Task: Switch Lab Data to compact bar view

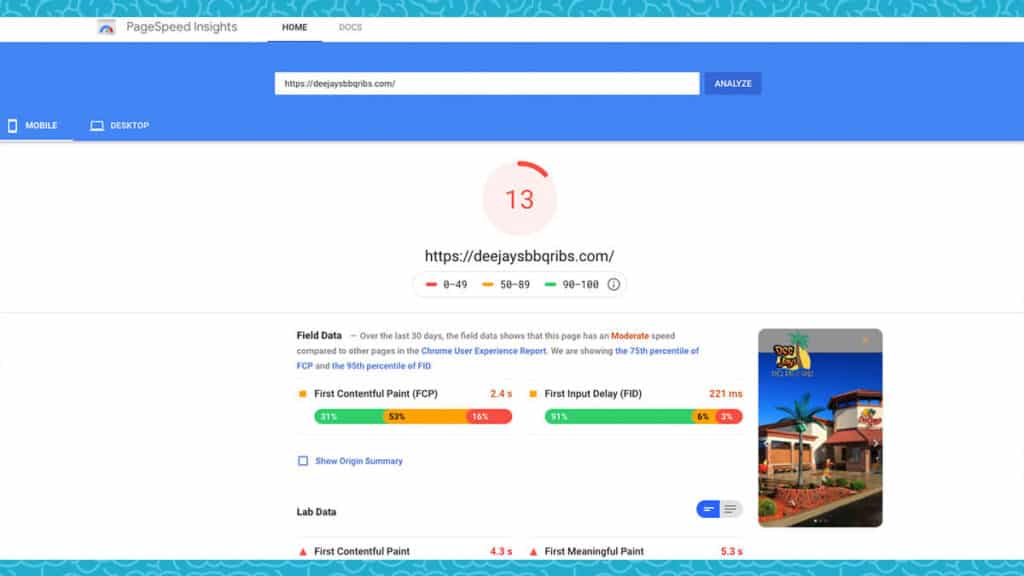Action: pyautogui.click(x=709, y=510)
